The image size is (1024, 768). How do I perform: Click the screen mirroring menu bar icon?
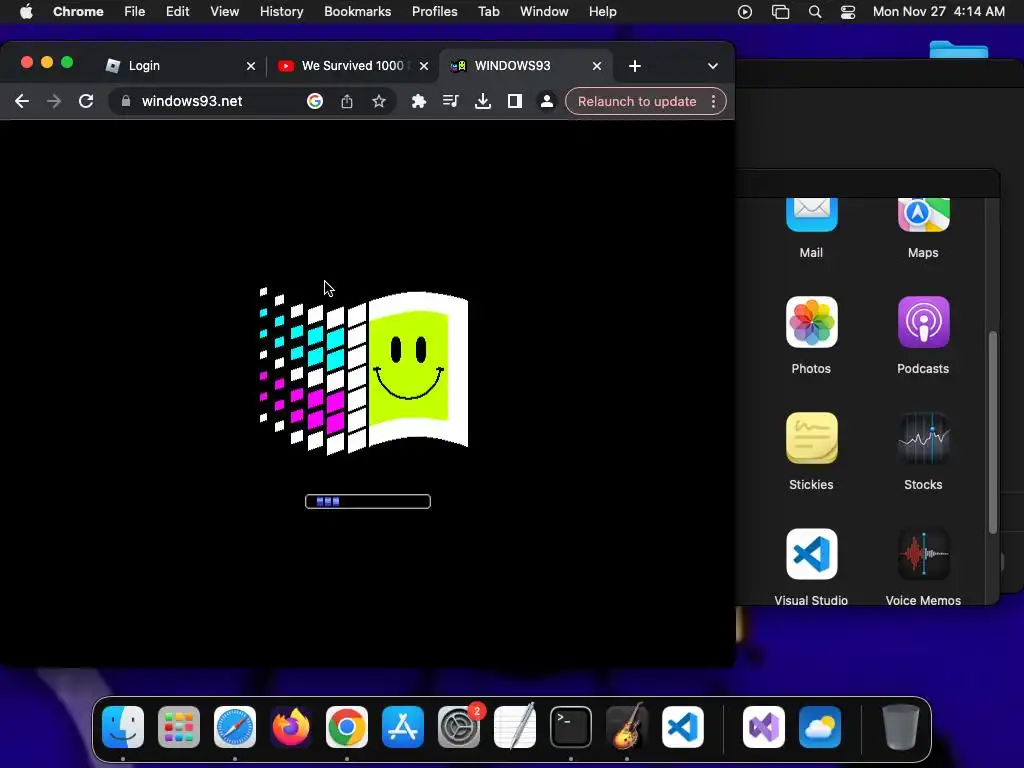[x=780, y=11]
